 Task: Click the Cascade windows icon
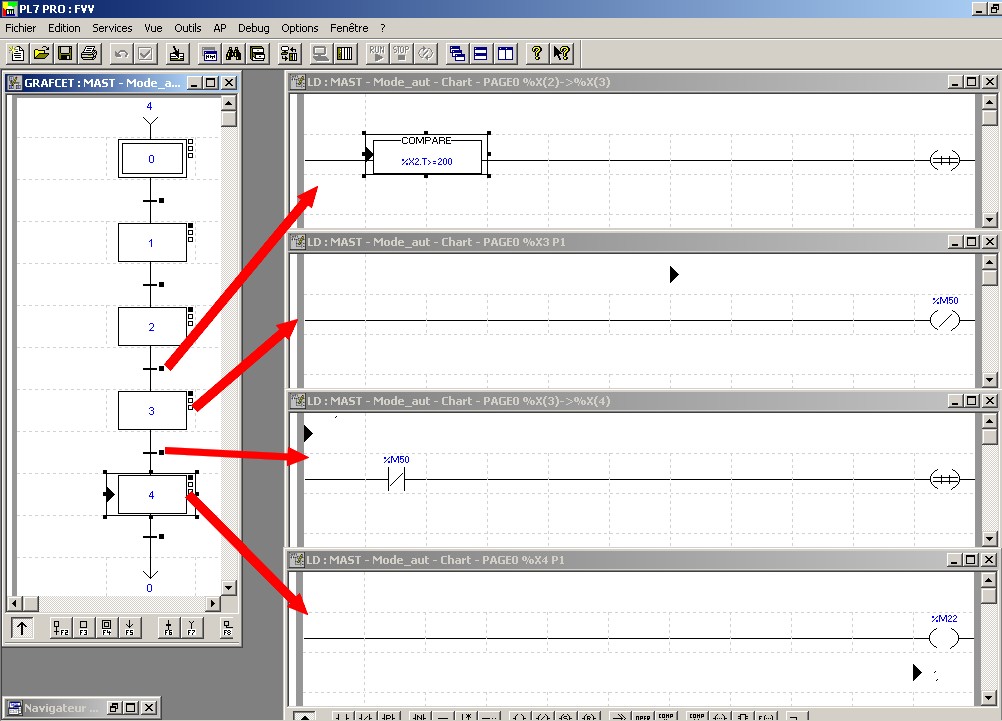coord(457,54)
